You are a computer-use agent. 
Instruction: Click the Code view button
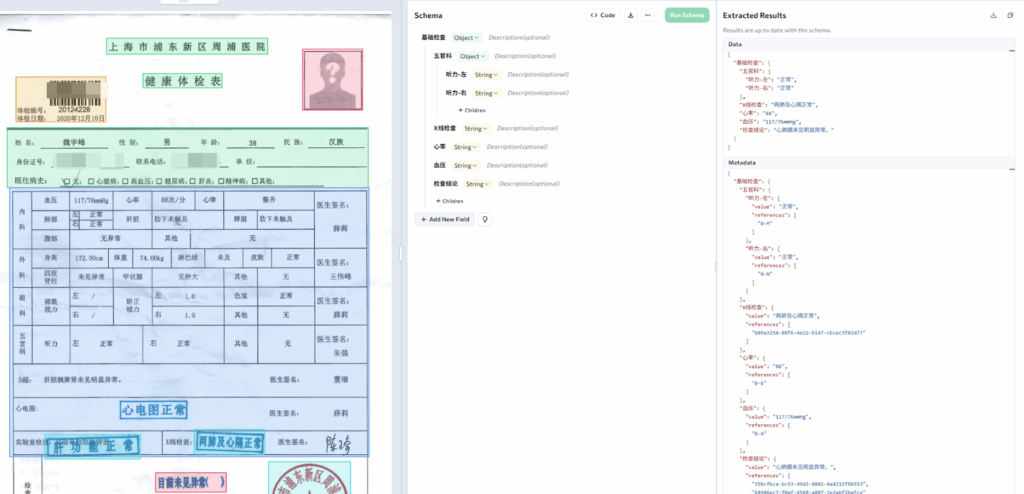603,16
